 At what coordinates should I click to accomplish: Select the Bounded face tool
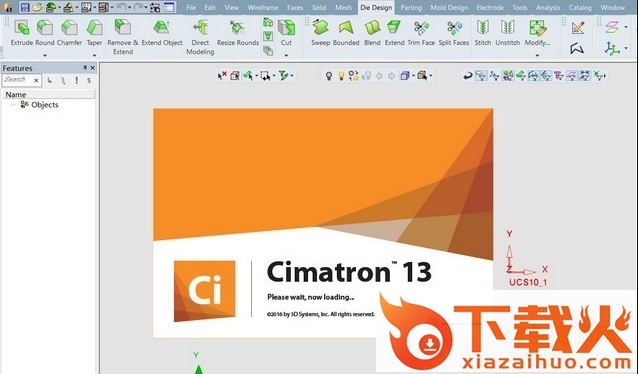346,33
